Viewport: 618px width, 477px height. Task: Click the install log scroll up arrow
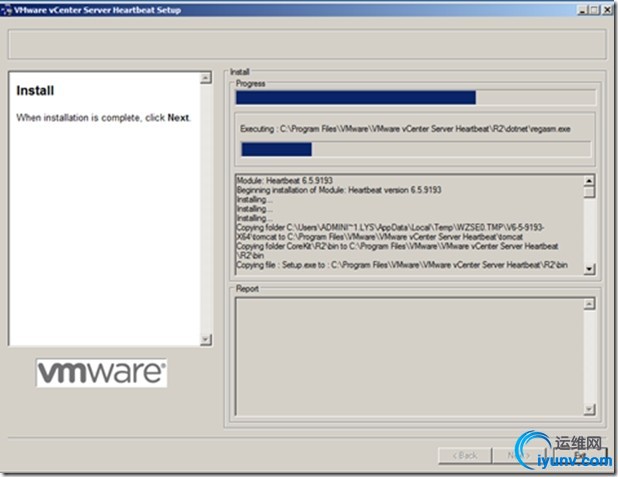tap(589, 181)
